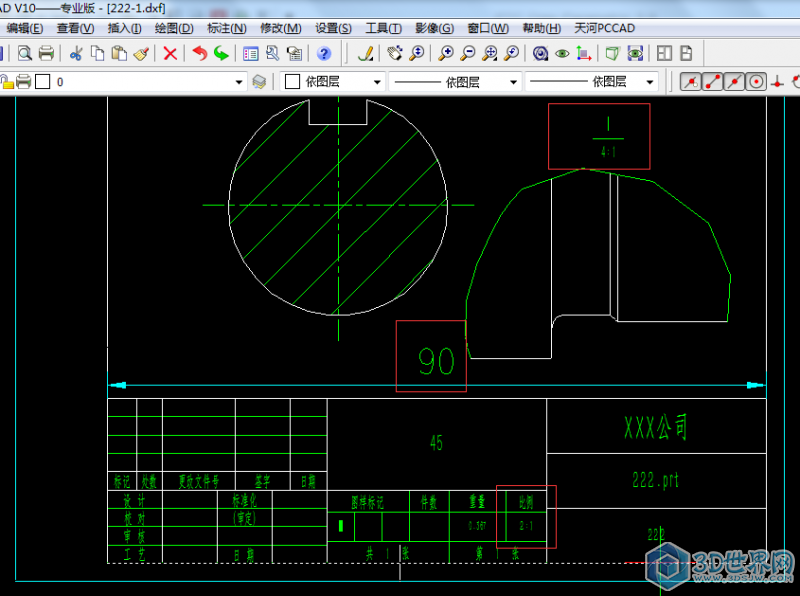Click the 2:1 scale value cell
800x596 pixels.
(526, 526)
